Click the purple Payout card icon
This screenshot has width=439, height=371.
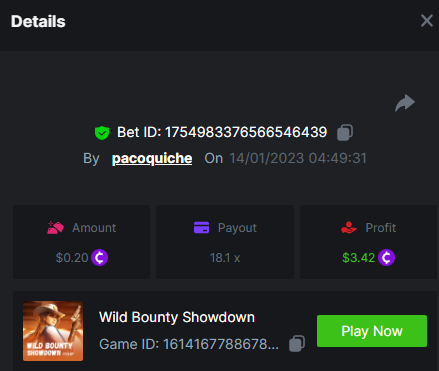tap(201, 228)
